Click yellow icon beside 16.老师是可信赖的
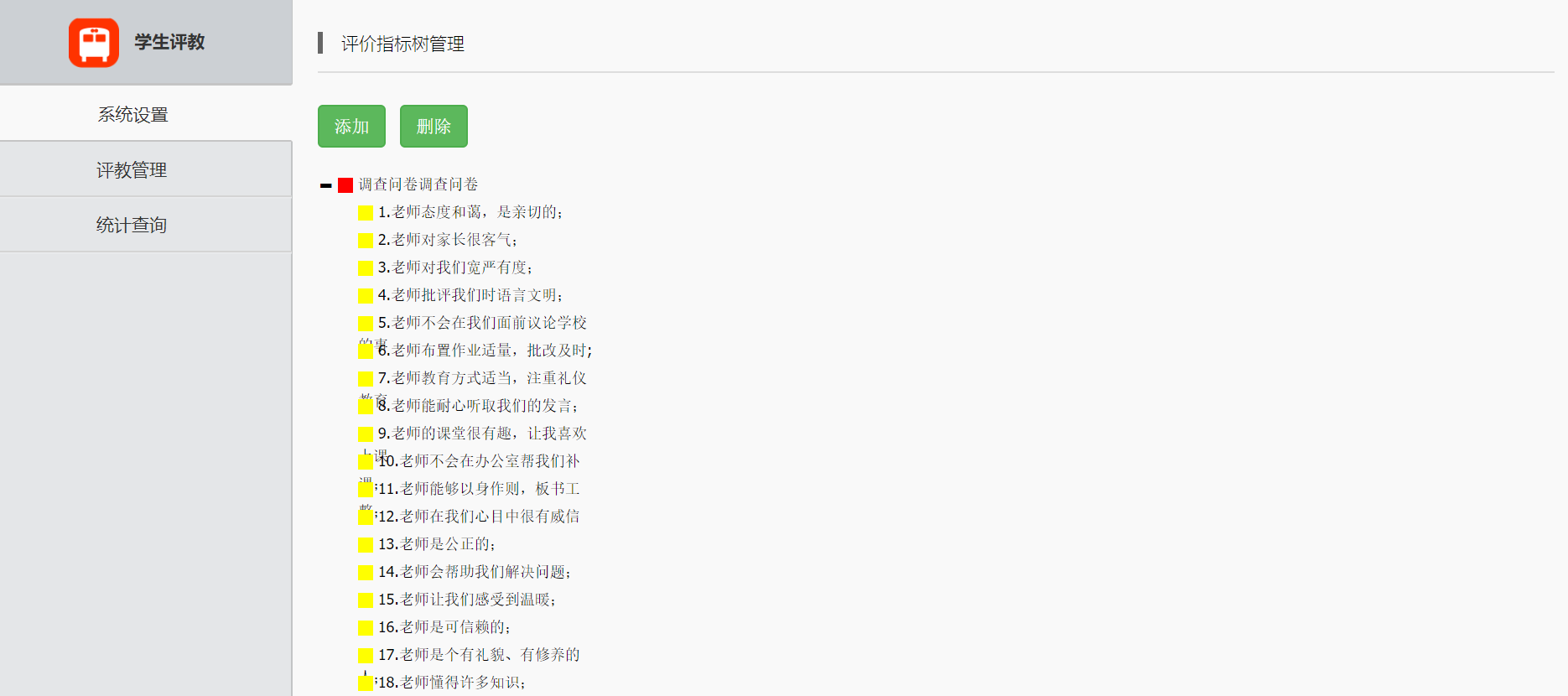The image size is (1568, 696). (366, 628)
